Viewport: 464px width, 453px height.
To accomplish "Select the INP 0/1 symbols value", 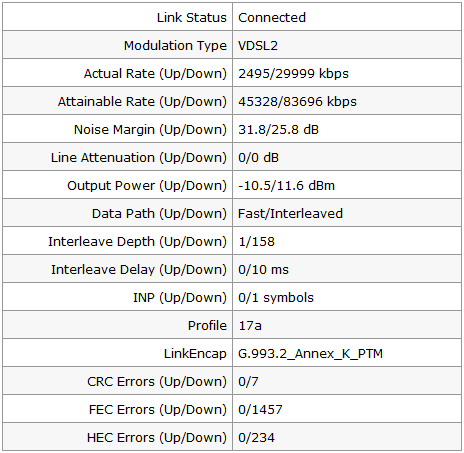I will click(x=276, y=298).
